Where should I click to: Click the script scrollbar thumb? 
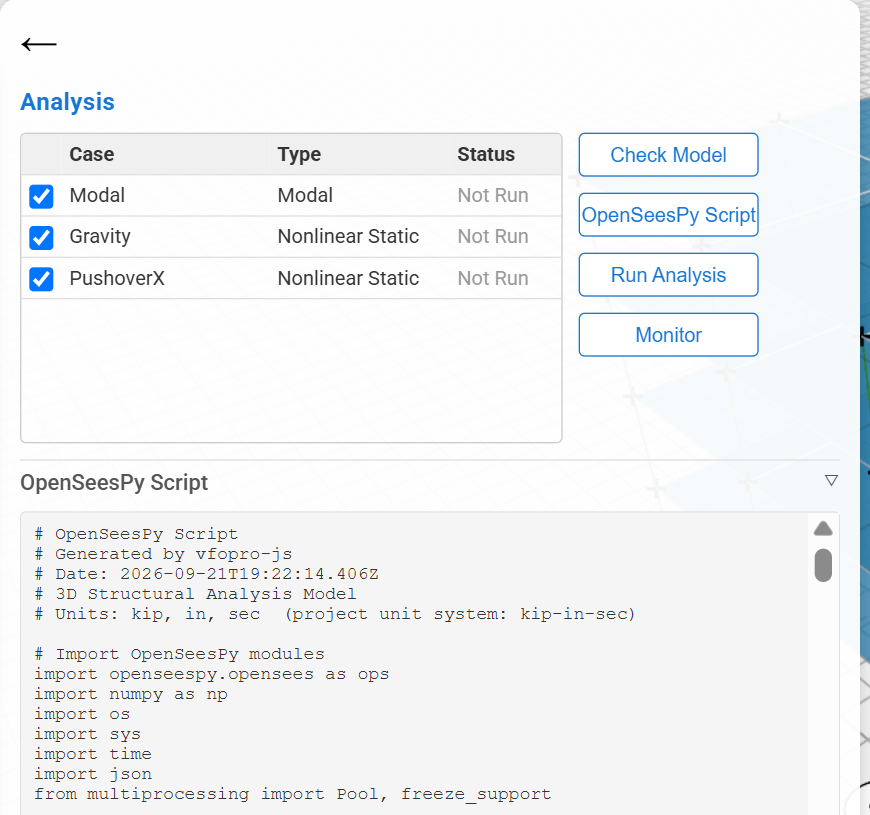tap(823, 565)
